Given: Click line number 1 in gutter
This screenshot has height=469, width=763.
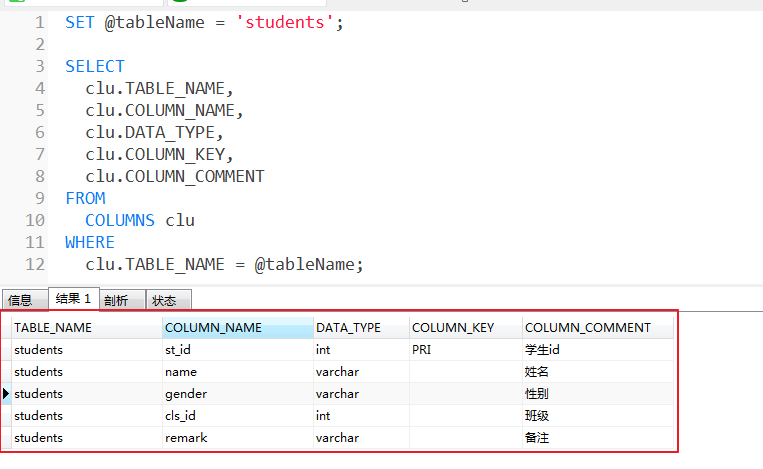Looking at the screenshot, I should (40, 22).
